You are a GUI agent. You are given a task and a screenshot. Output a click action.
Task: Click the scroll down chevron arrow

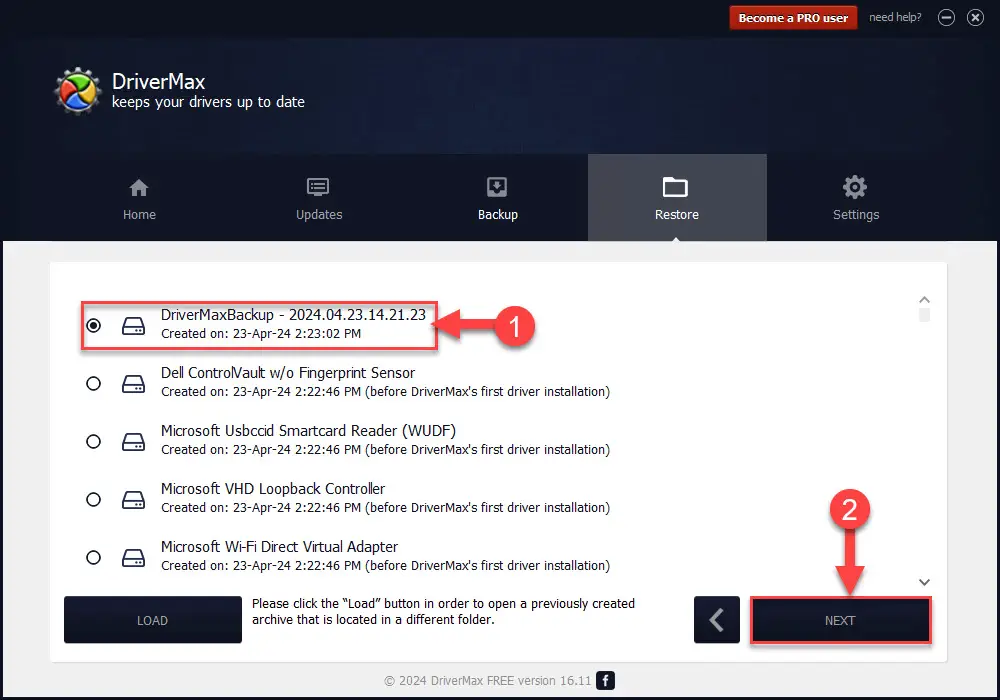[x=924, y=582]
